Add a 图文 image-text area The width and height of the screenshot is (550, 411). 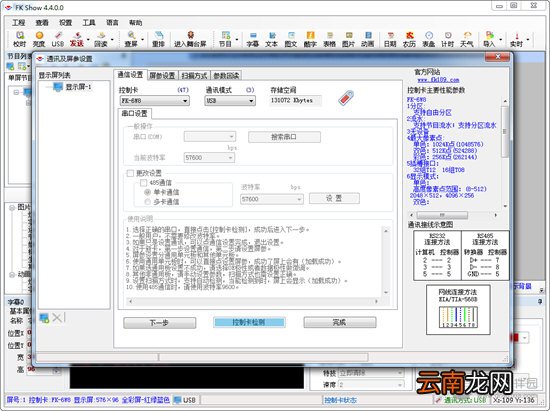[x=291, y=39]
